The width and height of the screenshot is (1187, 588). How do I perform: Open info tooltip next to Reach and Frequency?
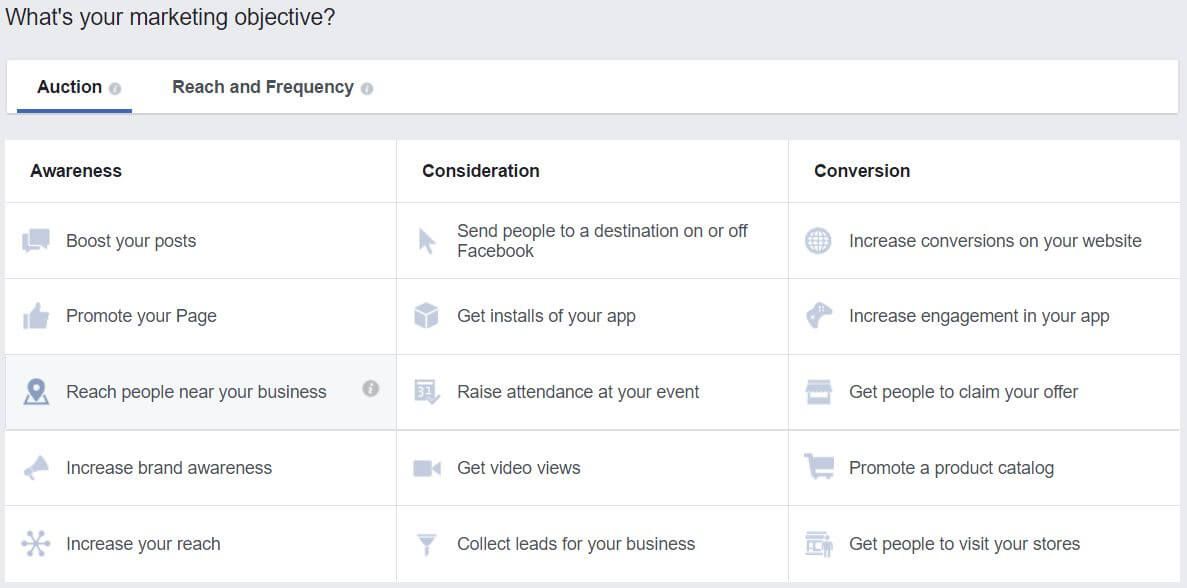[x=366, y=89]
